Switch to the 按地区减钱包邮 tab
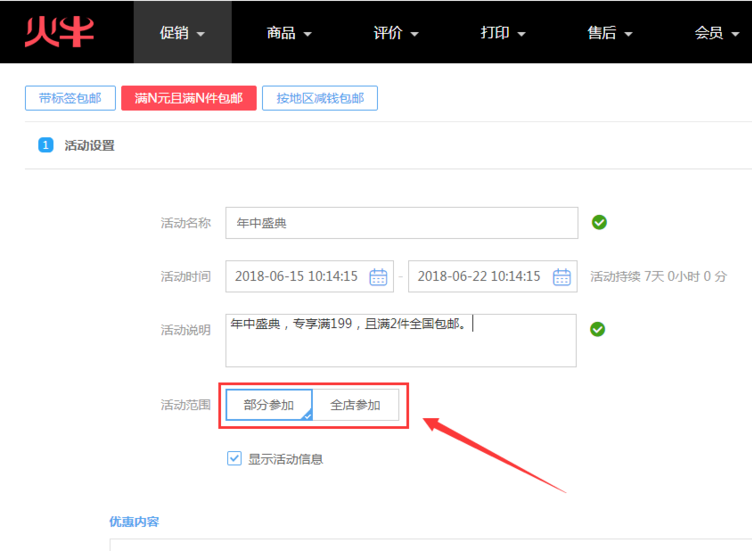The width and height of the screenshot is (752, 551). point(320,98)
